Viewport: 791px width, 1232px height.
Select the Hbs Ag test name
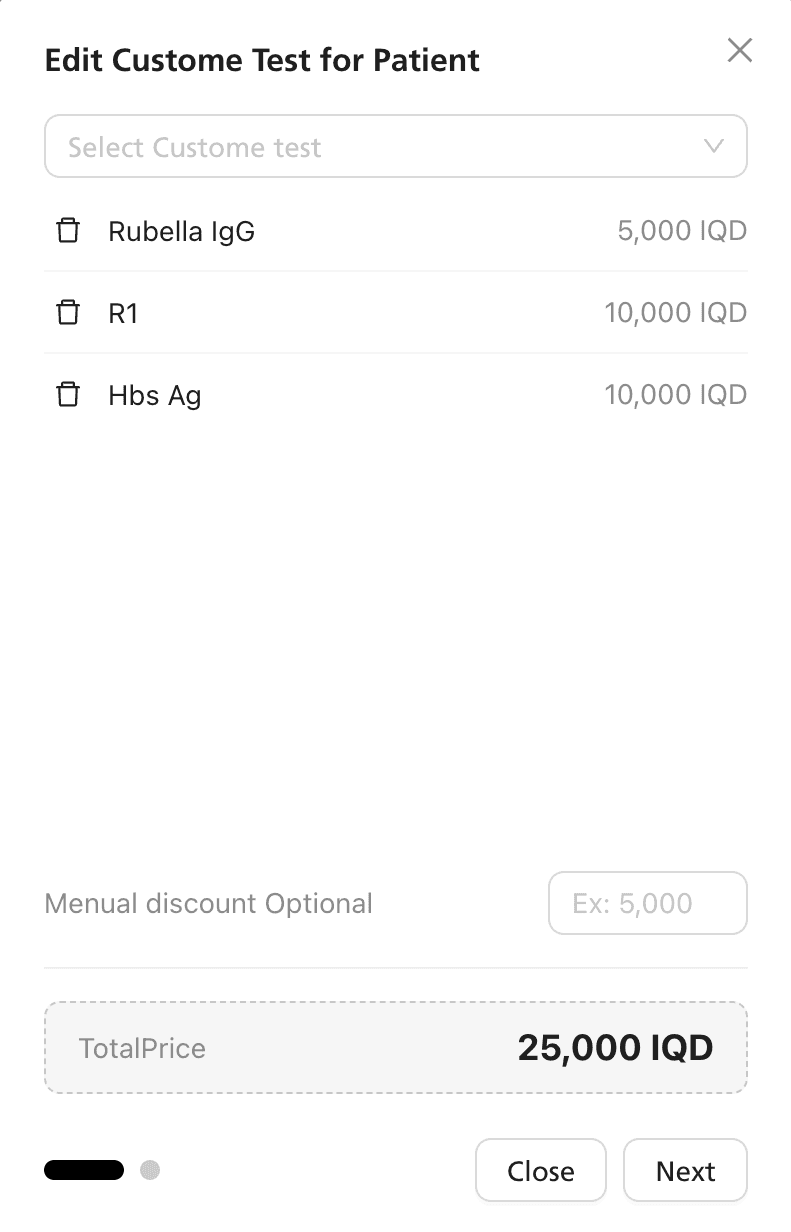click(155, 396)
